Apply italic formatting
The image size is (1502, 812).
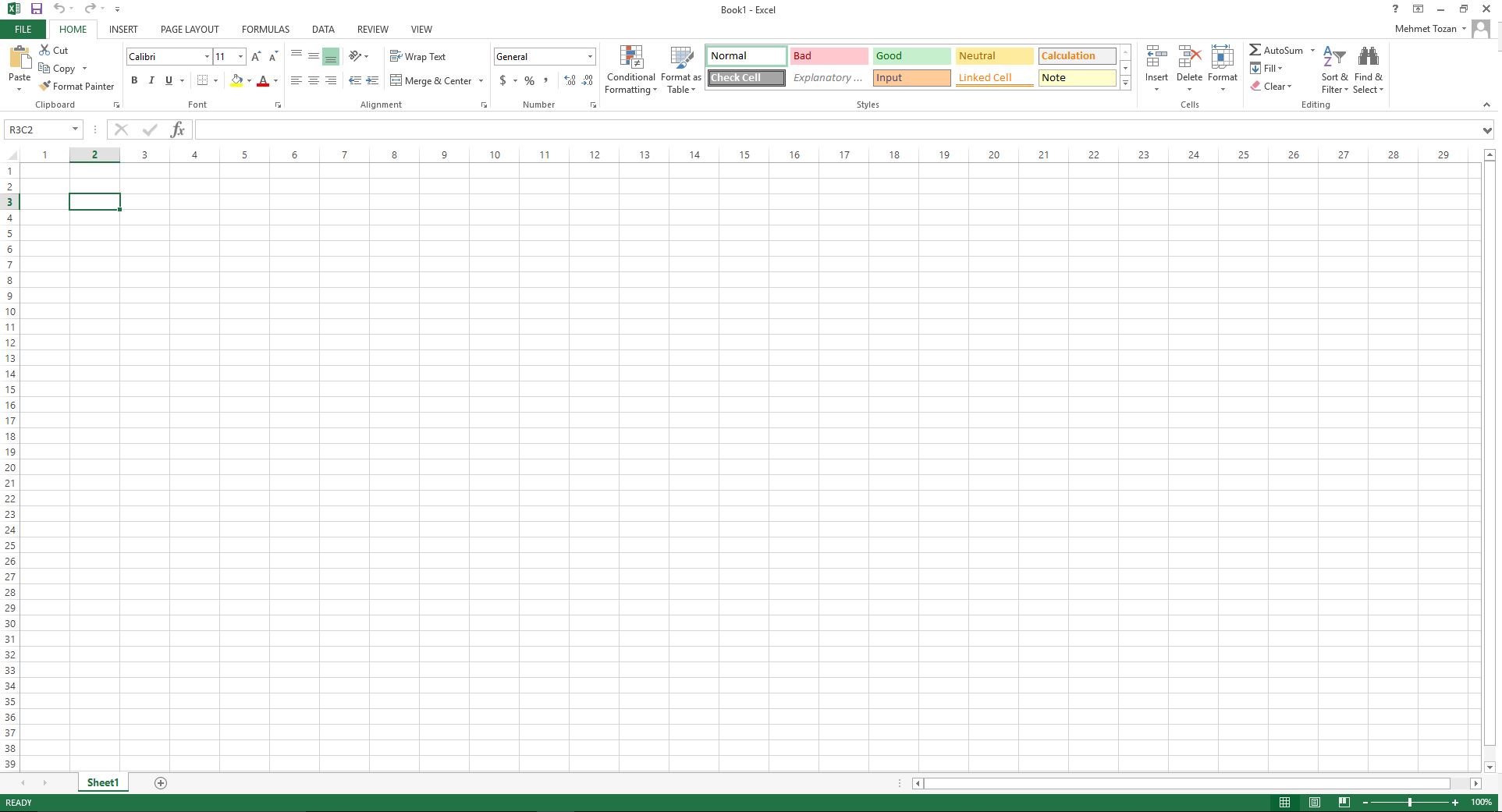(x=151, y=80)
